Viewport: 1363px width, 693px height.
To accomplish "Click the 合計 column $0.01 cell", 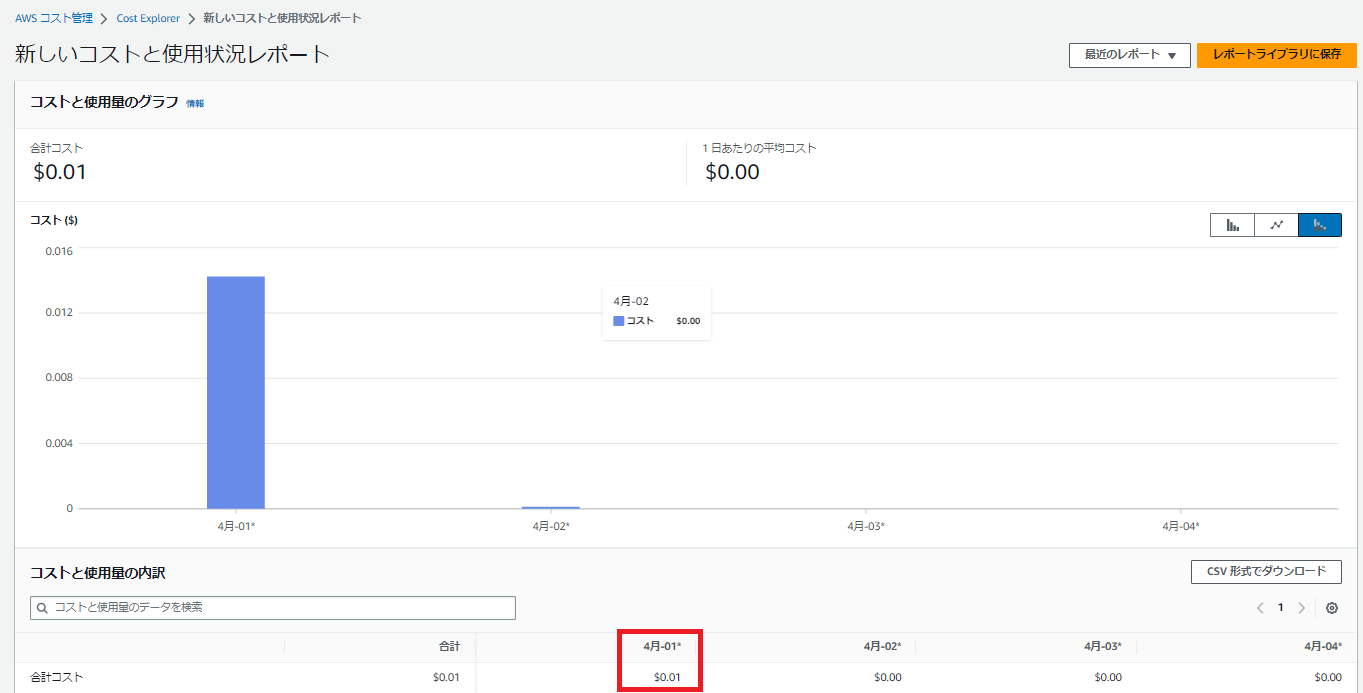I will point(446,677).
